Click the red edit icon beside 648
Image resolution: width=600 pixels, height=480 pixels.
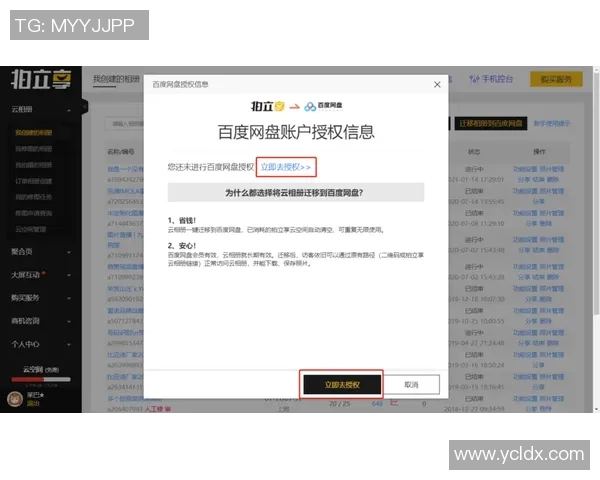(394, 403)
